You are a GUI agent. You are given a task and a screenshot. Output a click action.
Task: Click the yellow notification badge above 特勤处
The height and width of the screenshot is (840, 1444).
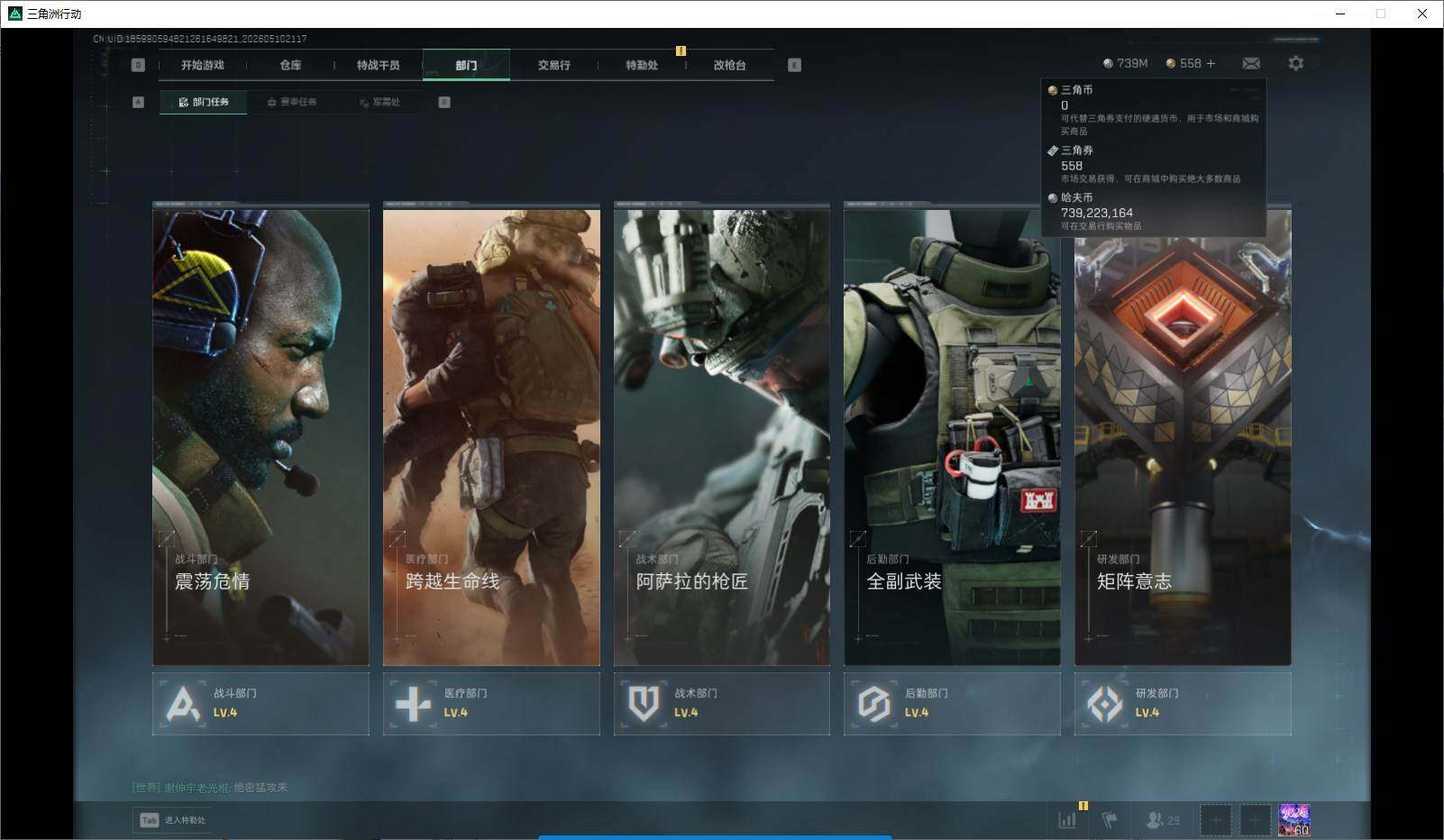tap(681, 51)
